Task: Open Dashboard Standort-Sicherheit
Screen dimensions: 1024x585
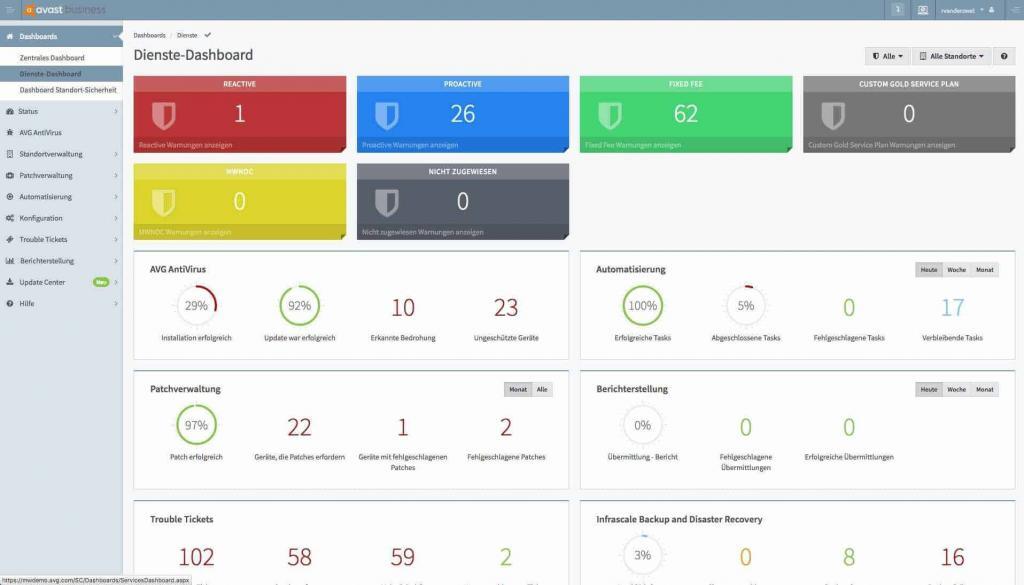Action: (66, 90)
